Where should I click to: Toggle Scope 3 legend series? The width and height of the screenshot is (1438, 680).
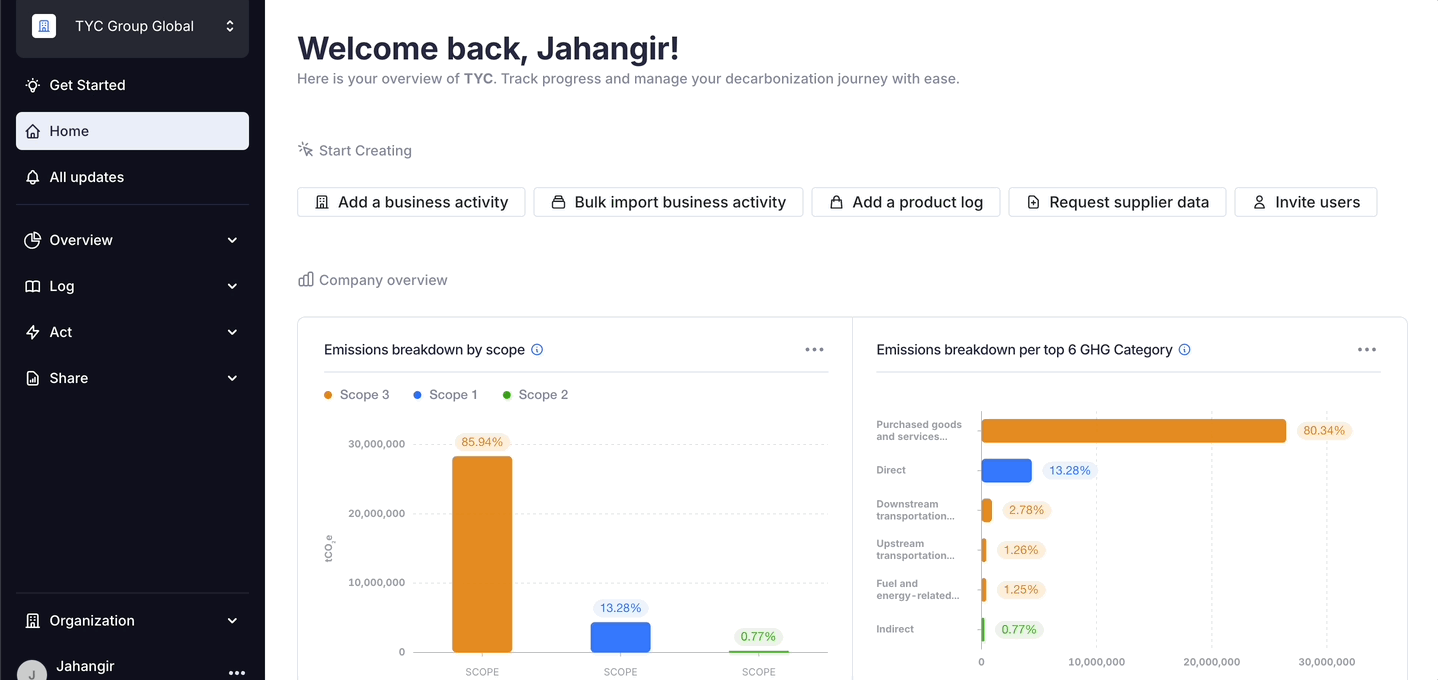pyautogui.click(x=357, y=395)
